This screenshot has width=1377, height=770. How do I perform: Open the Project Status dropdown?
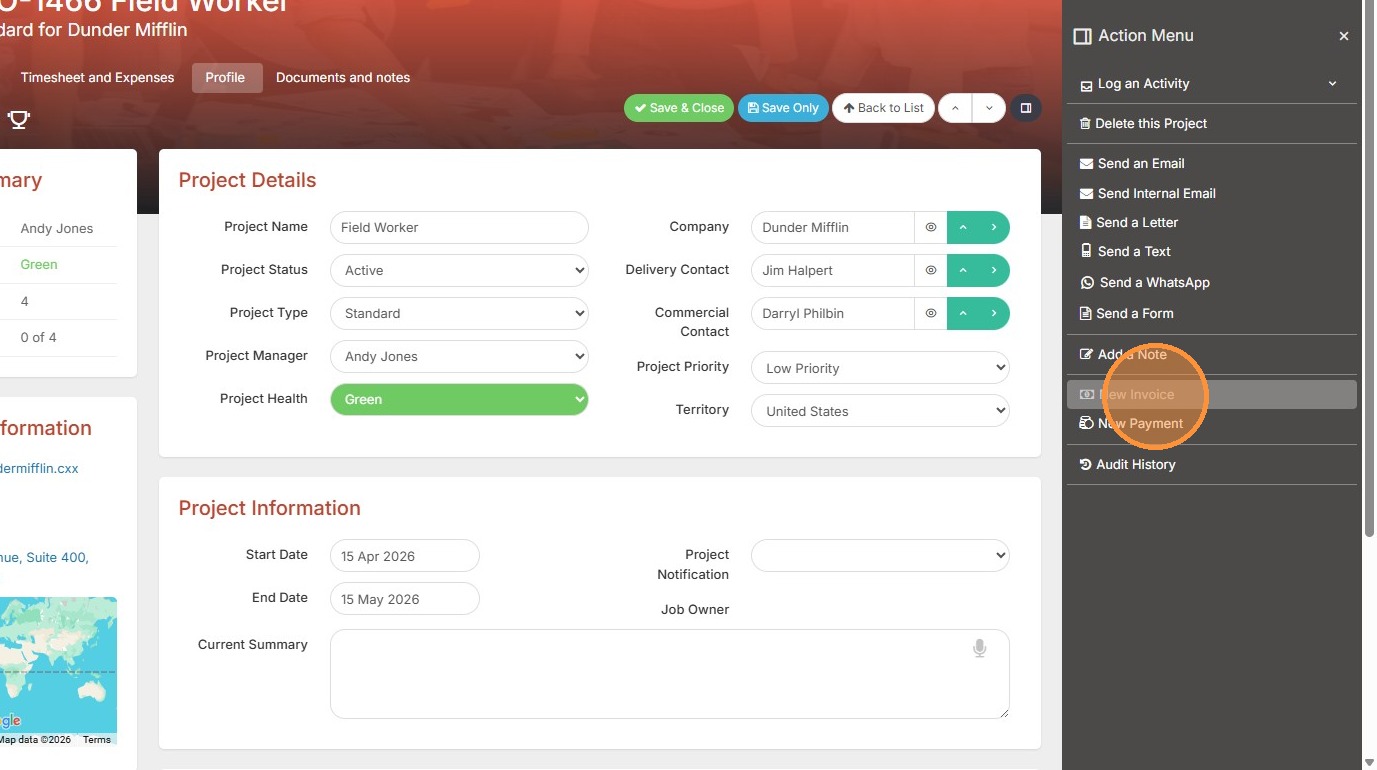point(459,270)
